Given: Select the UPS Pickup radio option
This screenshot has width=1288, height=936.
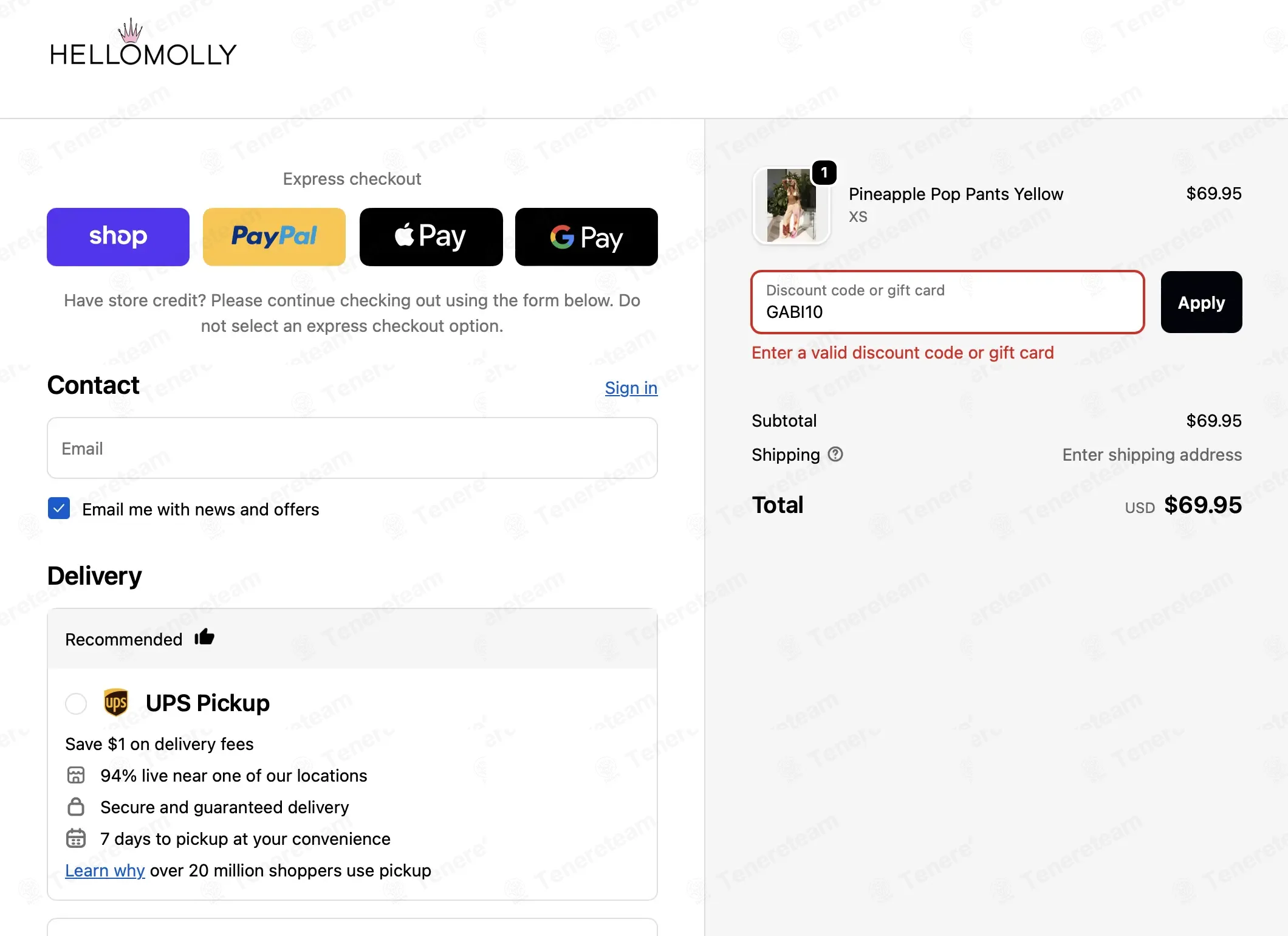Looking at the screenshot, I should click(76, 704).
